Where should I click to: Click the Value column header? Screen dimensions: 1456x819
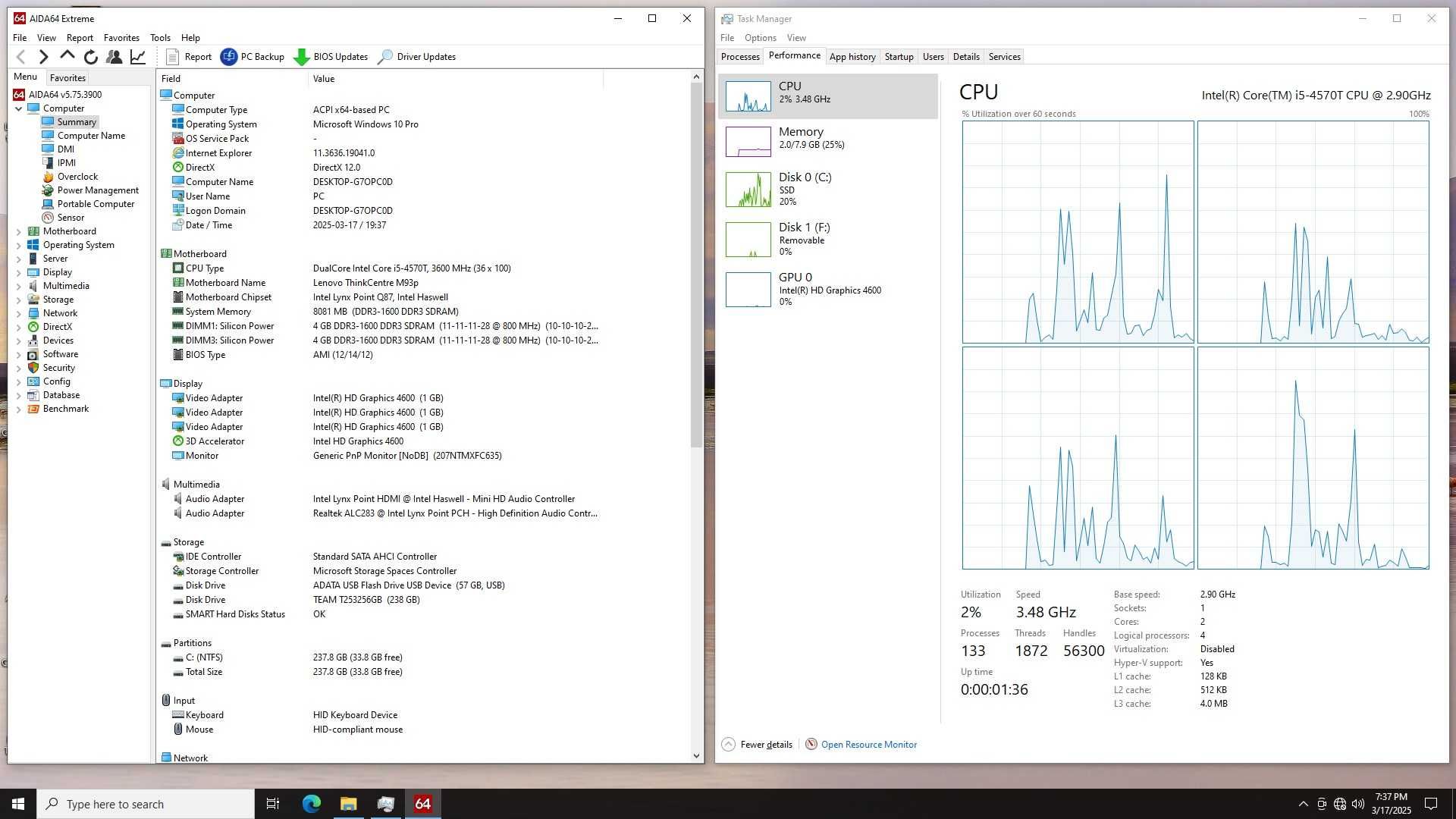[455, 79]
